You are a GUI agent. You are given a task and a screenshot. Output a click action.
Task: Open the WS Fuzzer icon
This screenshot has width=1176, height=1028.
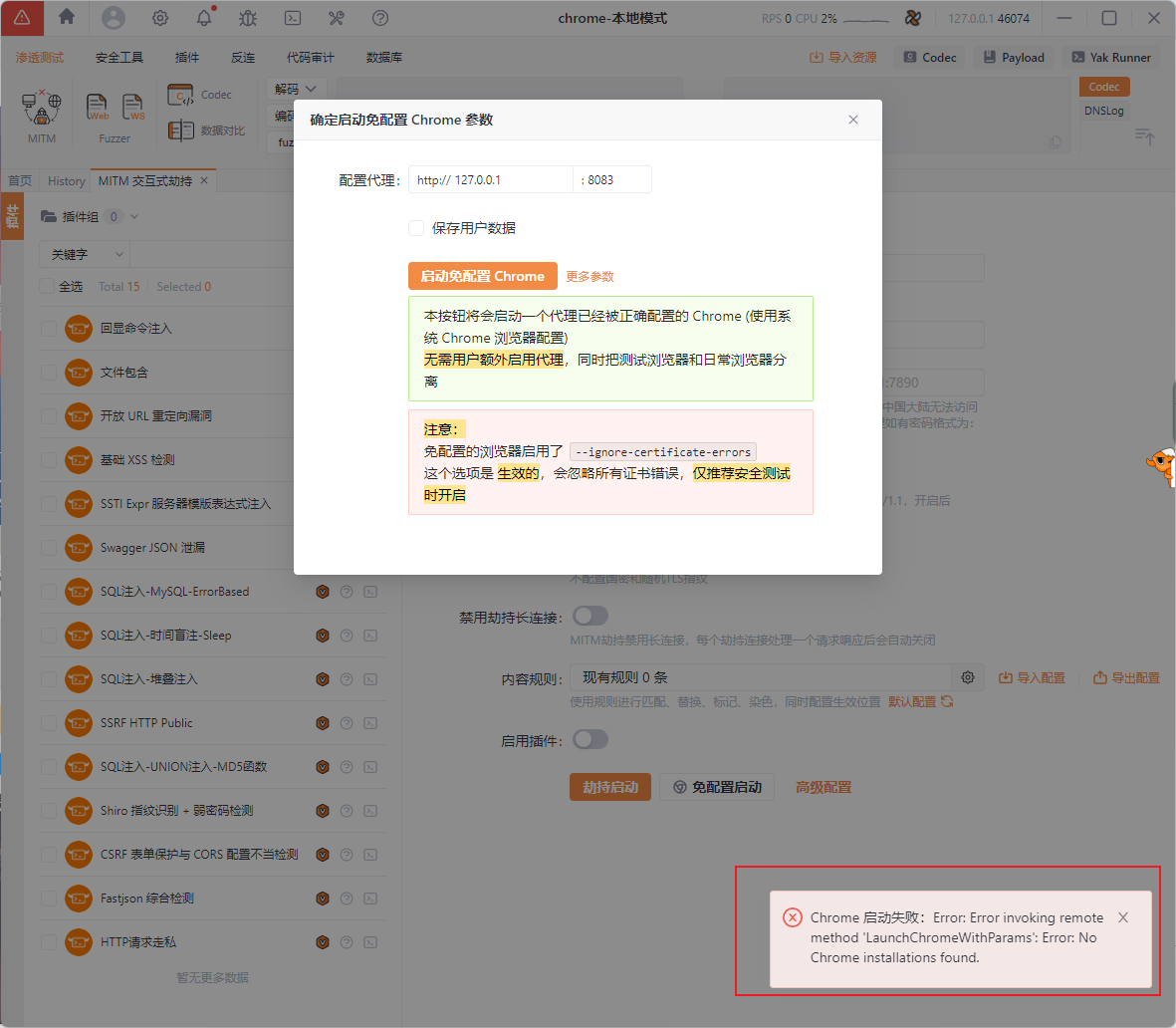pyautogui.click(x=132, y=108)
